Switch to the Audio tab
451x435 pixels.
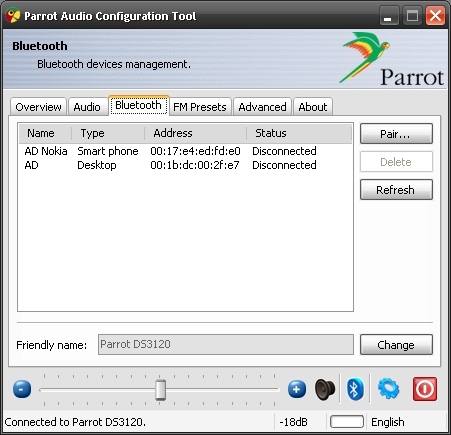click(x=87, y=107)
